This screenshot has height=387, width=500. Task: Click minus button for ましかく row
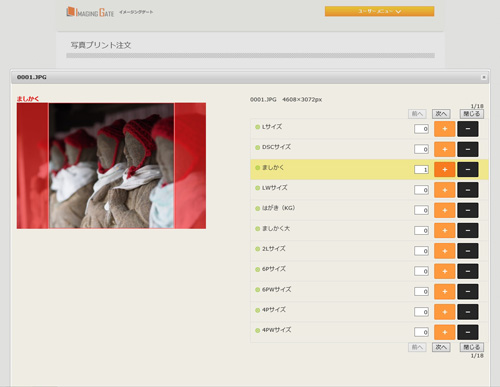click(468, 170)
